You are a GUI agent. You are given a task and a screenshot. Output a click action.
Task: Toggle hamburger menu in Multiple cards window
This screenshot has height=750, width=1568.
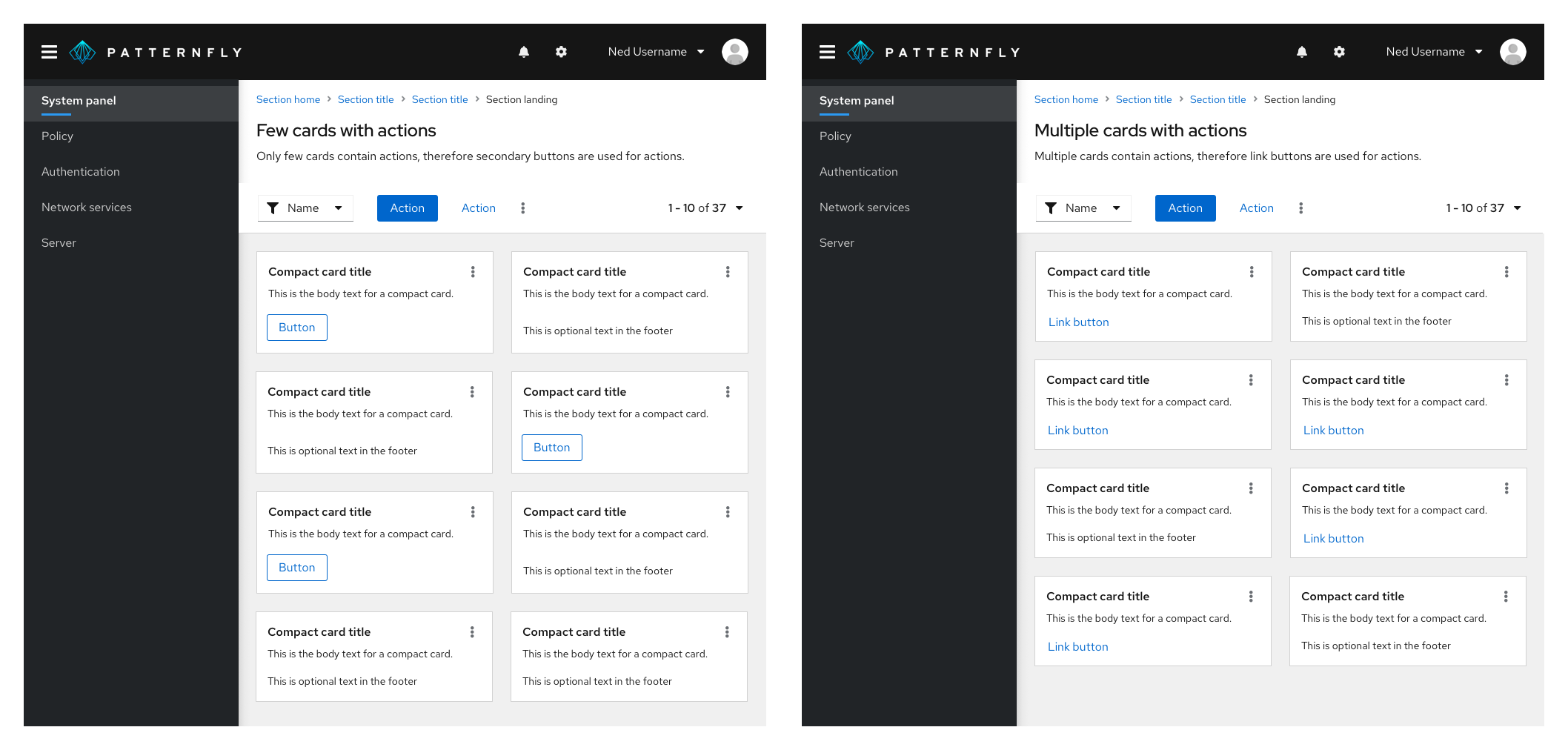(x=827, y=52)
